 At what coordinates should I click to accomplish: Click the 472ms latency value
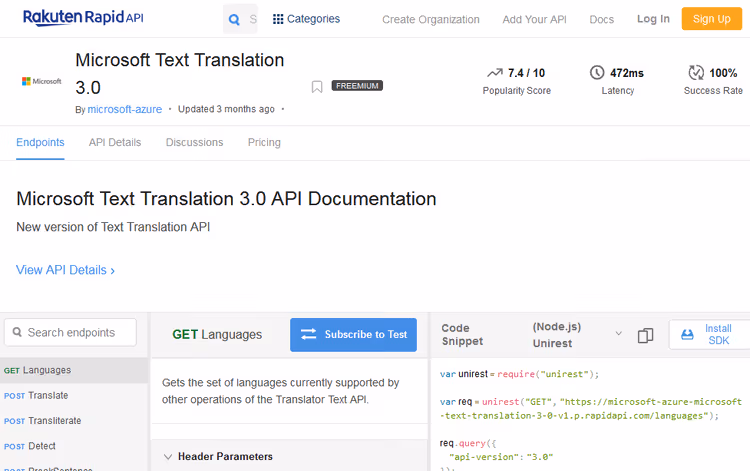point(627,73)
